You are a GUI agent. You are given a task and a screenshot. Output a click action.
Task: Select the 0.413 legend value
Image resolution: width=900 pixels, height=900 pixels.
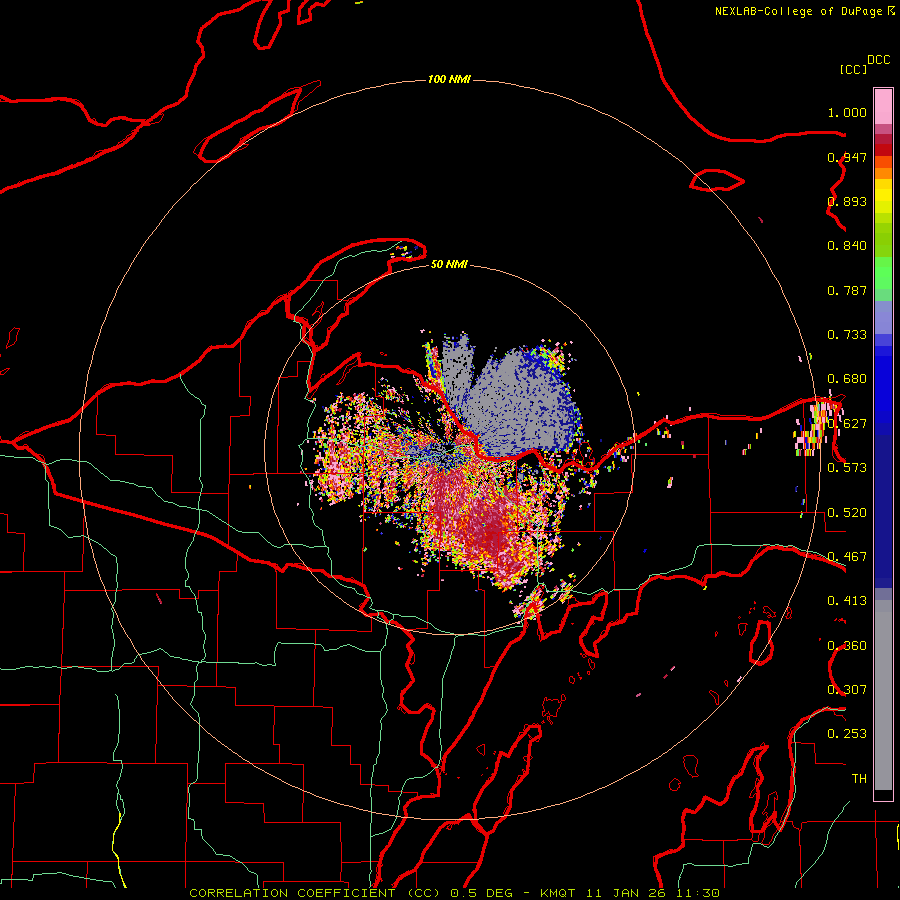click(x=847, y=601)
